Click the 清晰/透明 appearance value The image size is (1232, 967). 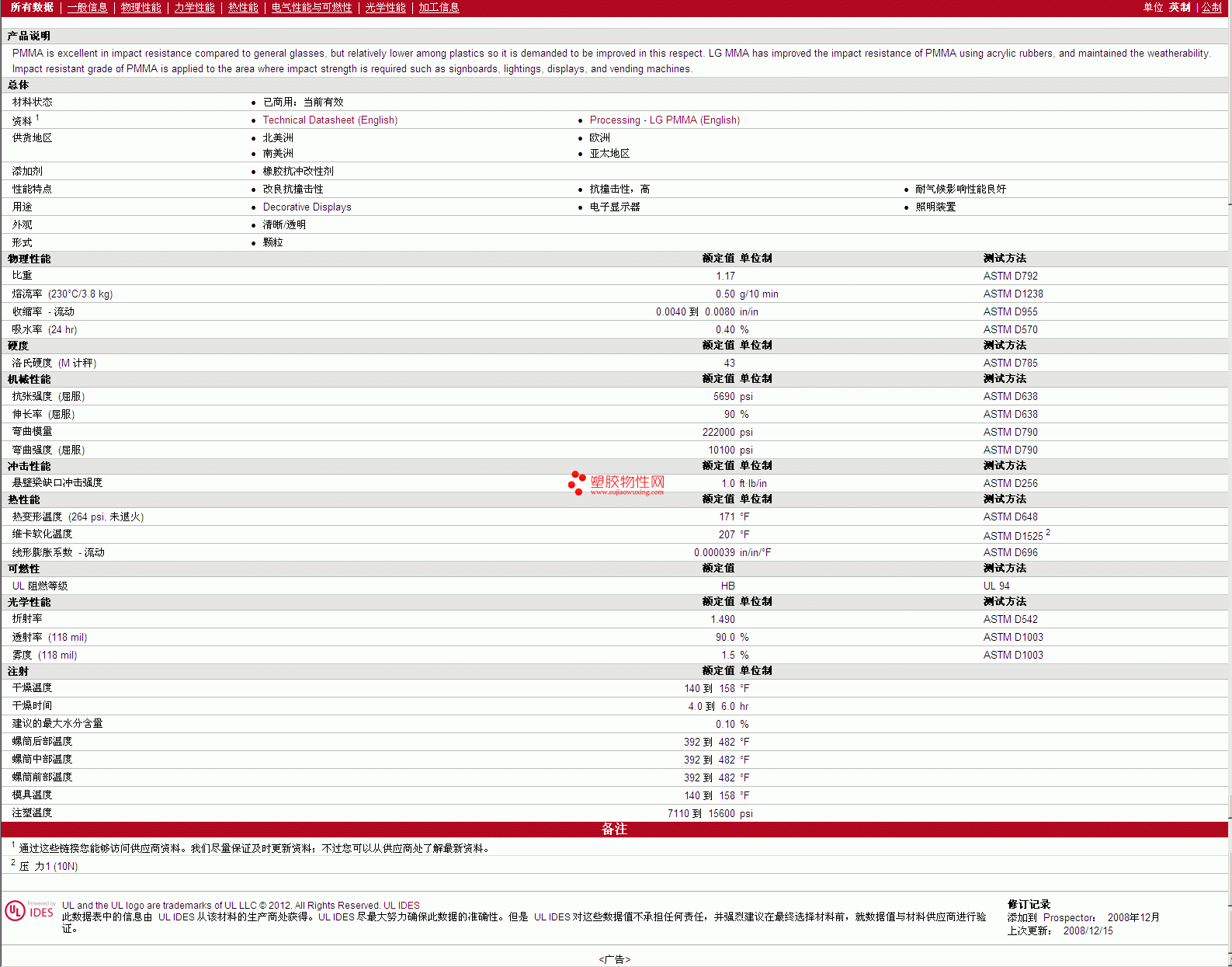point(284,225)
